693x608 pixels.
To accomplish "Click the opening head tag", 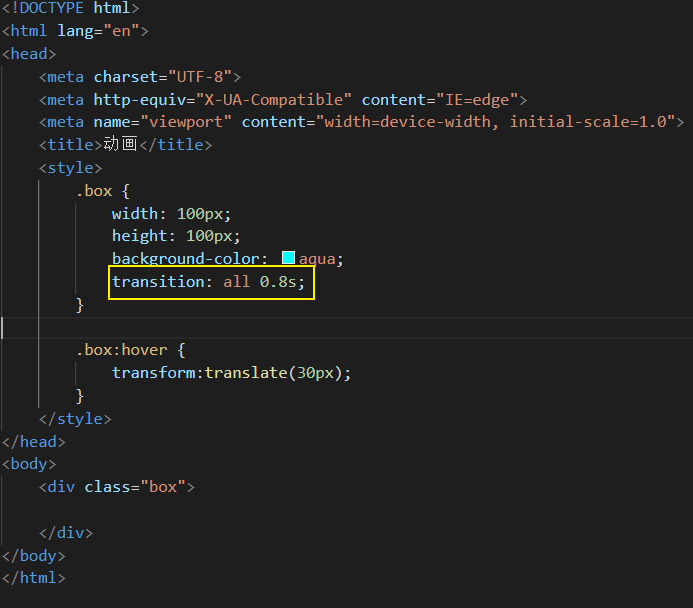I will [x=29, y=54].
